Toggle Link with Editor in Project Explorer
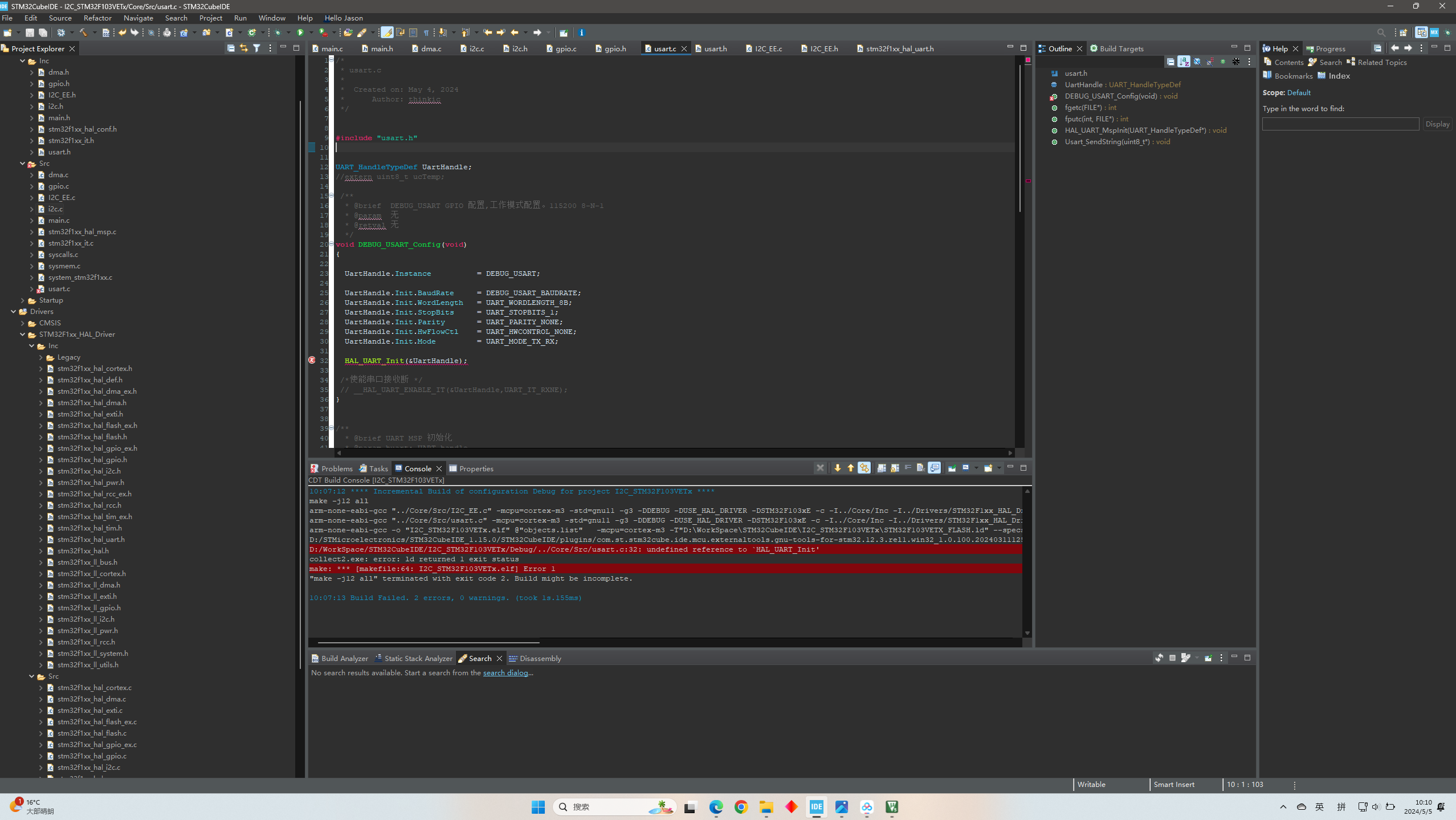1456x820 pixels. tap(244, 48)
